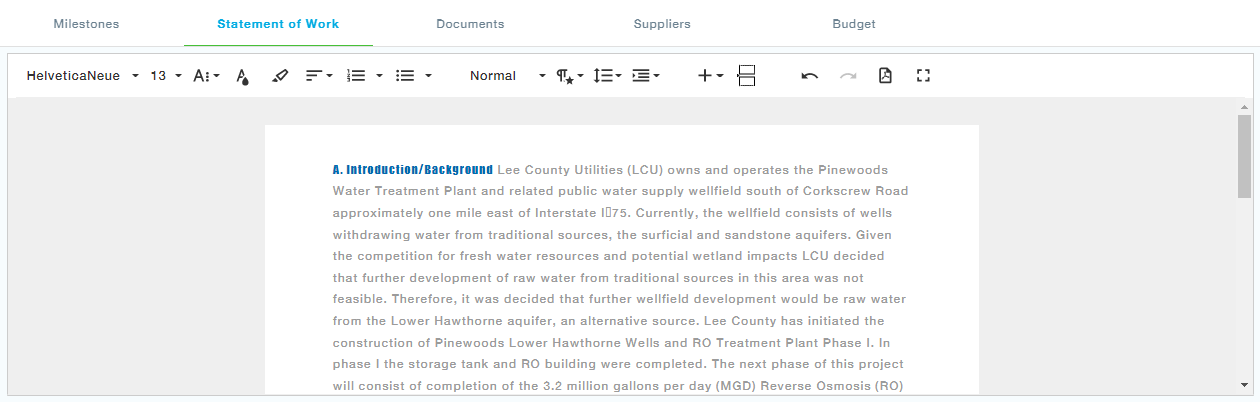1260x402 pixels.
Task: Switch to the Milestones tab
Action: [86, 24]
